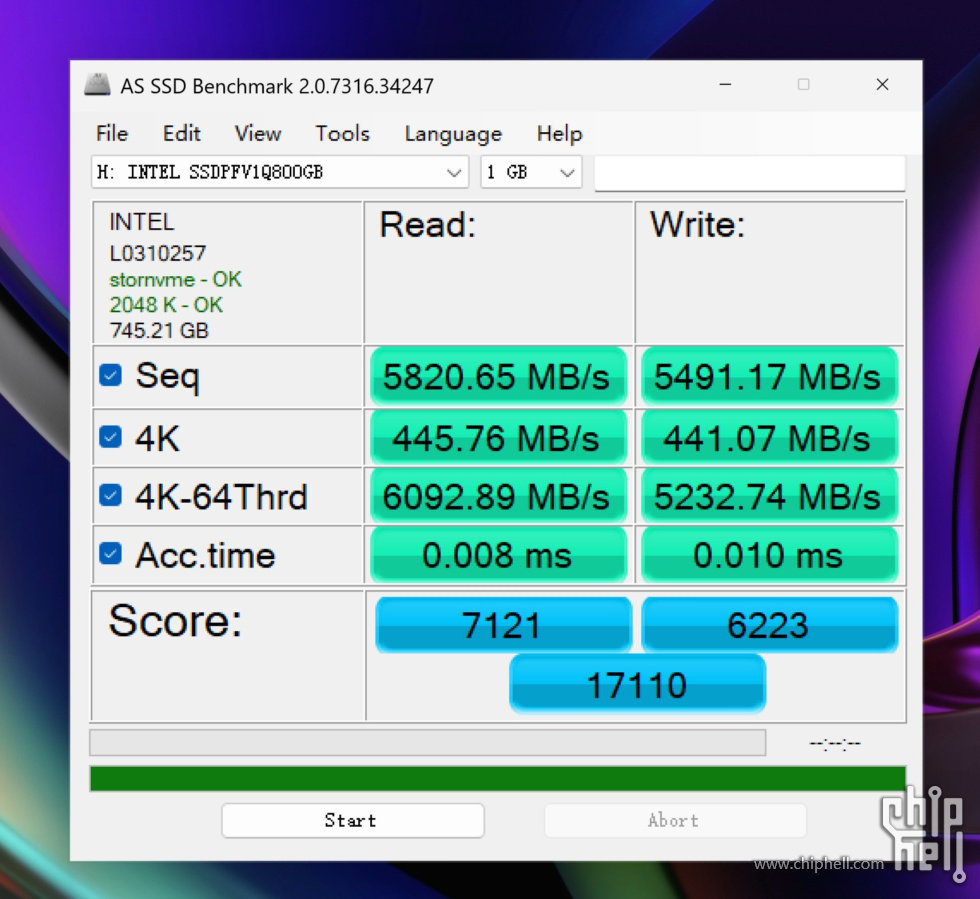
Task: Click the 745.21 GB capacity text
Action: coord(159,331)
